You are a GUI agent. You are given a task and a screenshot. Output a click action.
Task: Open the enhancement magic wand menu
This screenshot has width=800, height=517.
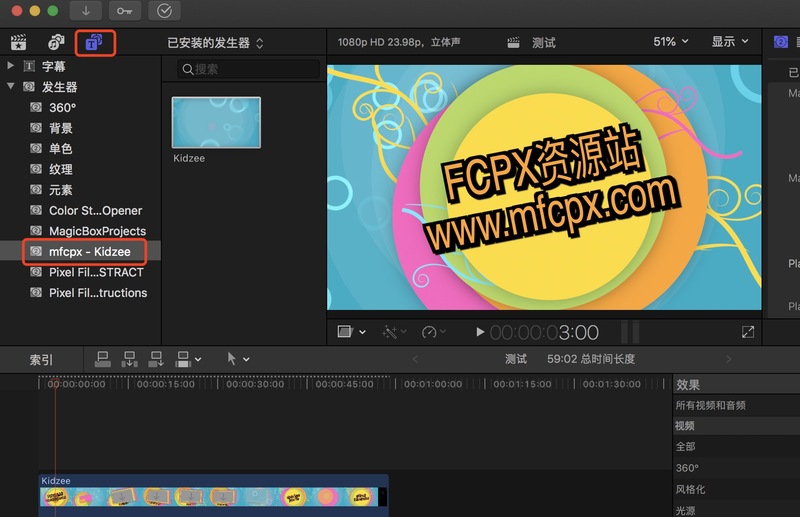394,332
